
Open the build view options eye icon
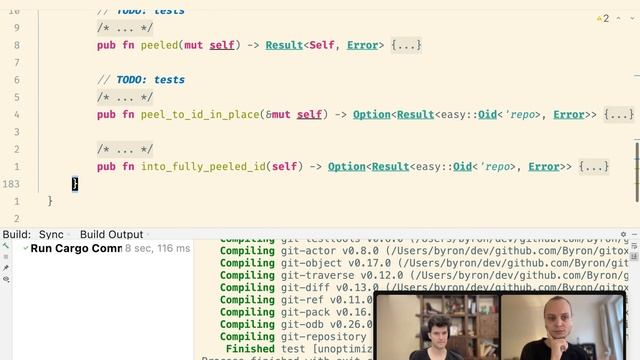tap(6, 279)
